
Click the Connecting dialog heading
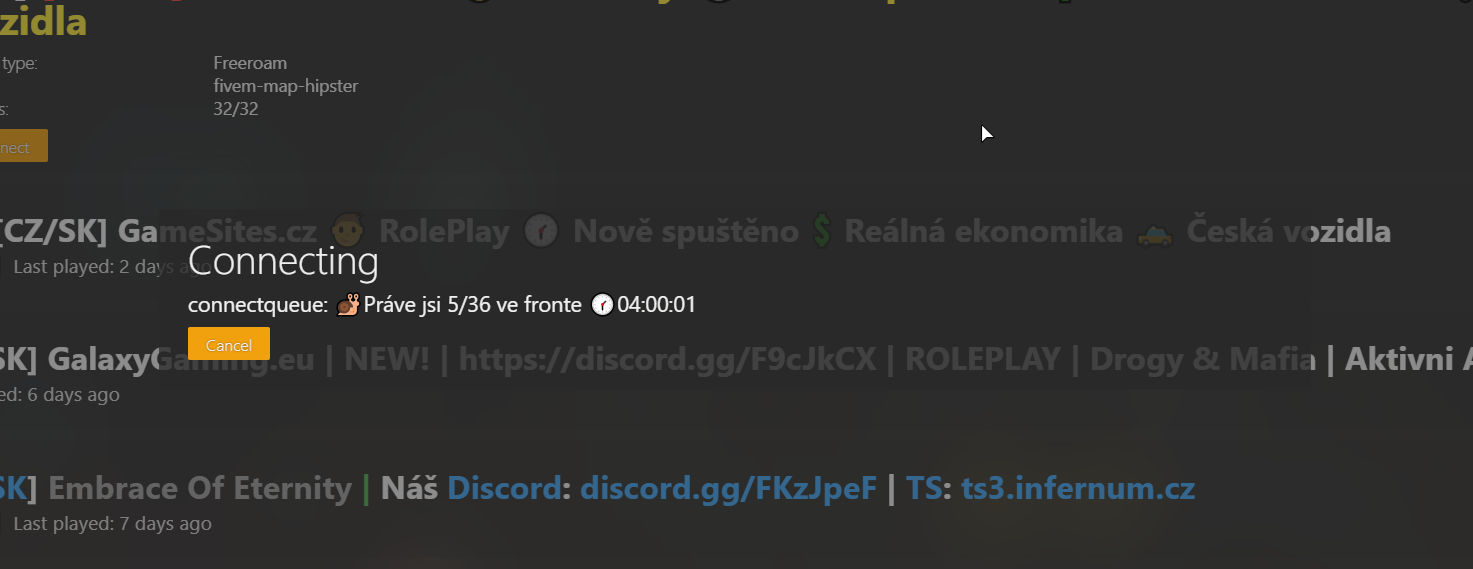(283, 261)
